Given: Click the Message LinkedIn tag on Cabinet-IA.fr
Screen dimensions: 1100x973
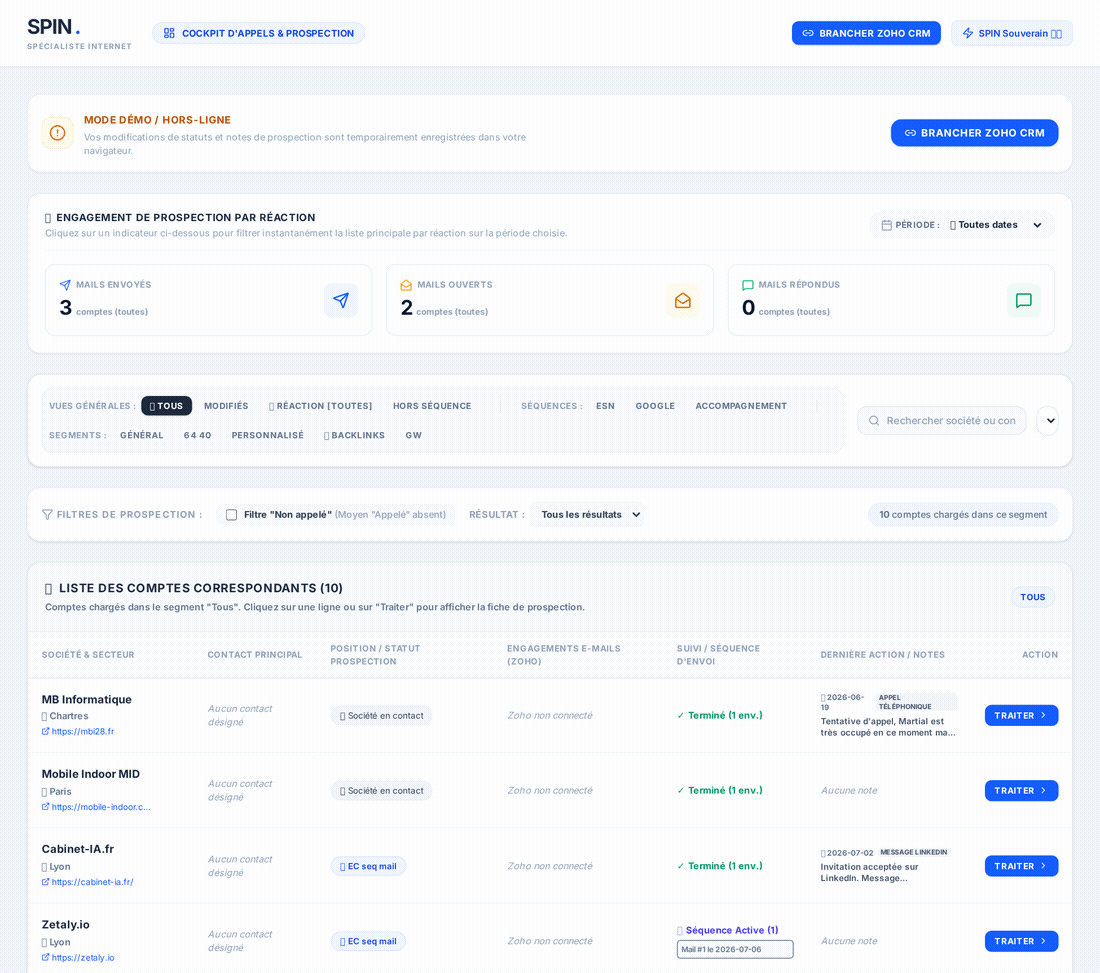Looking at the screenshot, I should (913, 852).
